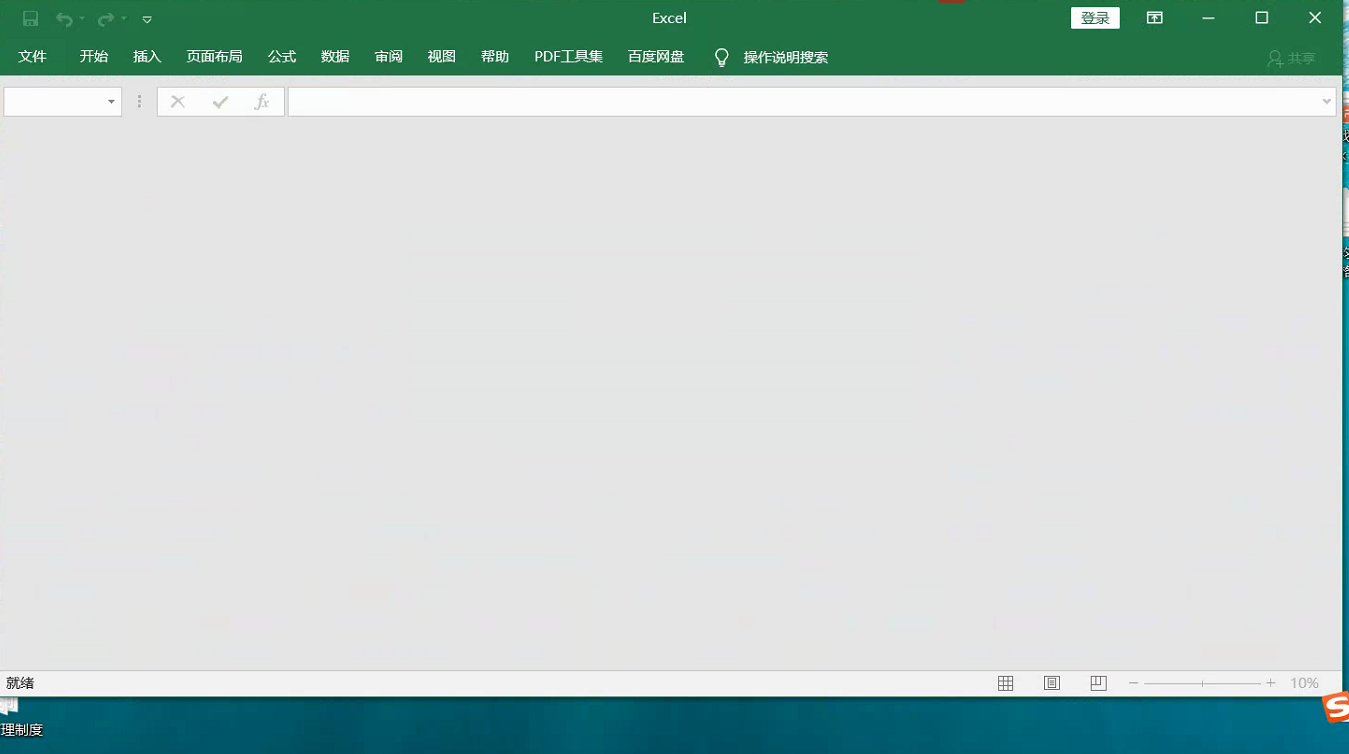Open the 帮助 ribbon tab

coord(495,57)
